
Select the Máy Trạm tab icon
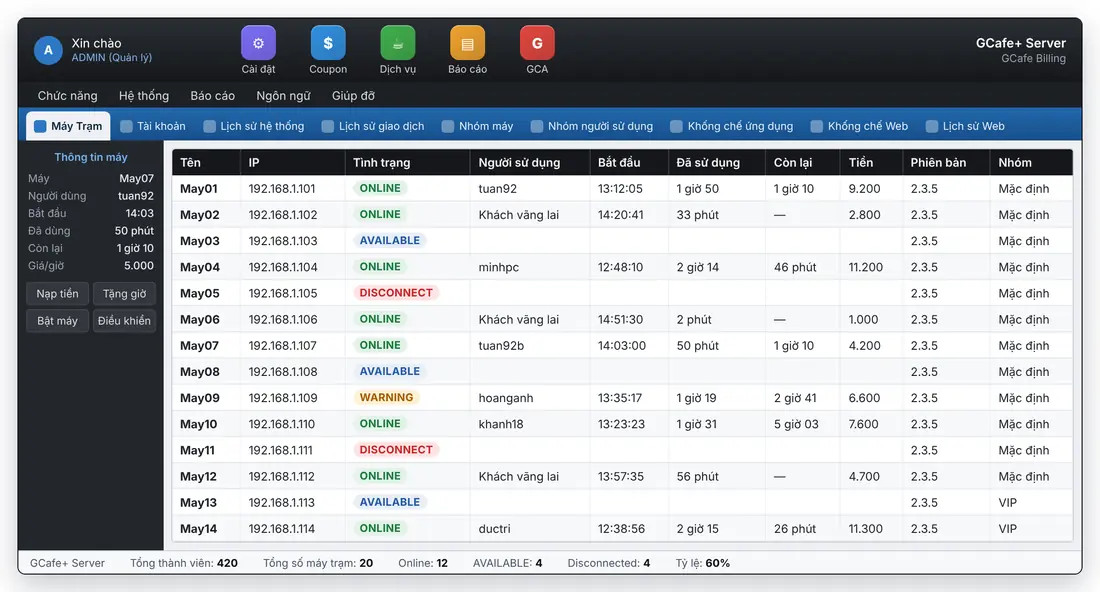40,126
